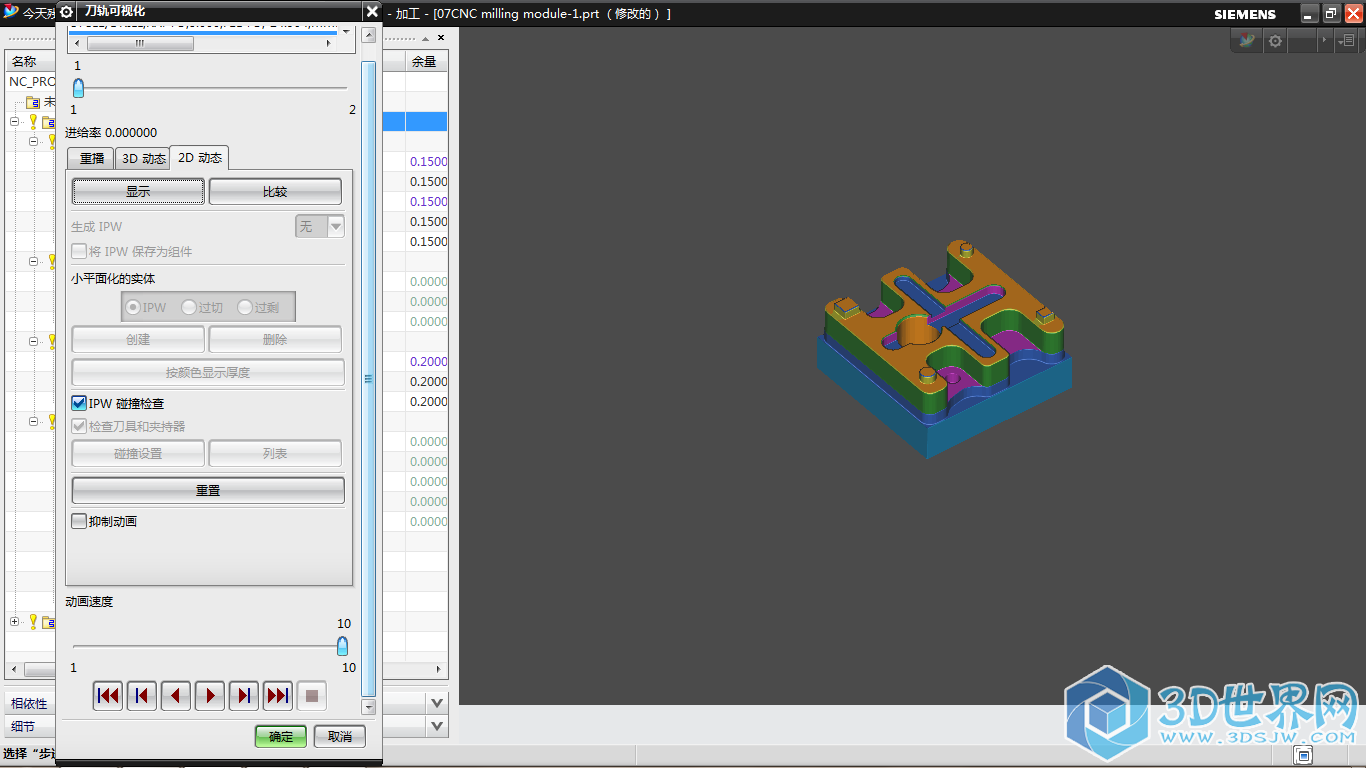
Task: Select the 过剩 radio button
Action: (x=245, y=307)
